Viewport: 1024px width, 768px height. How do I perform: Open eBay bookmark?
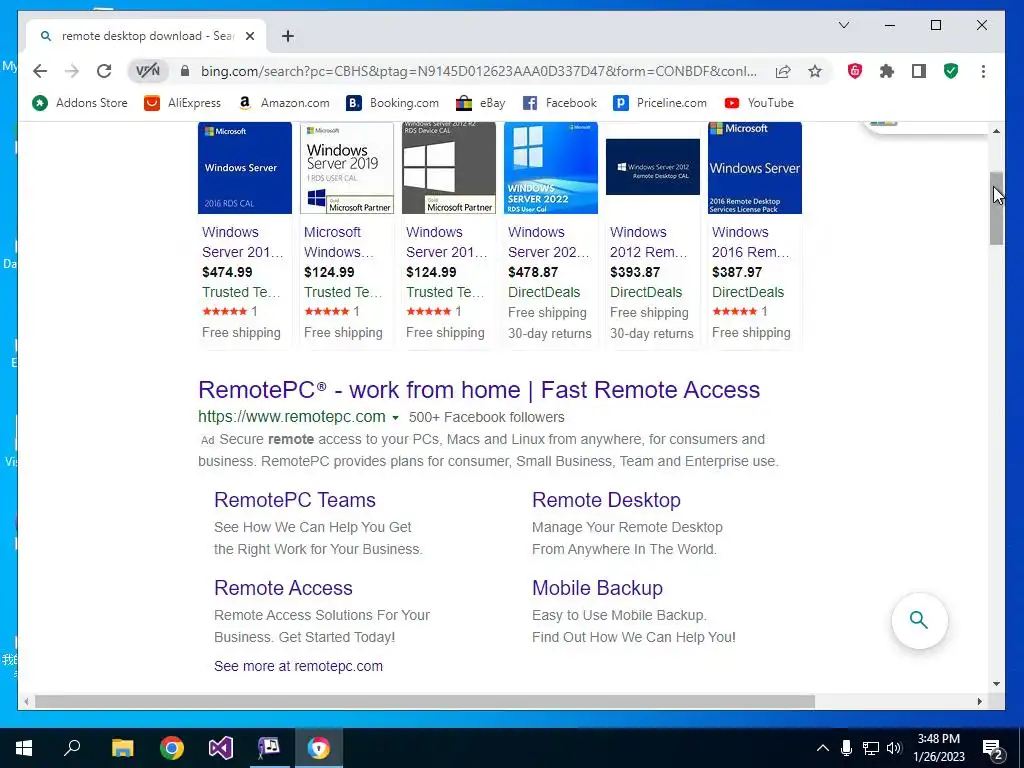click(481, 103)
